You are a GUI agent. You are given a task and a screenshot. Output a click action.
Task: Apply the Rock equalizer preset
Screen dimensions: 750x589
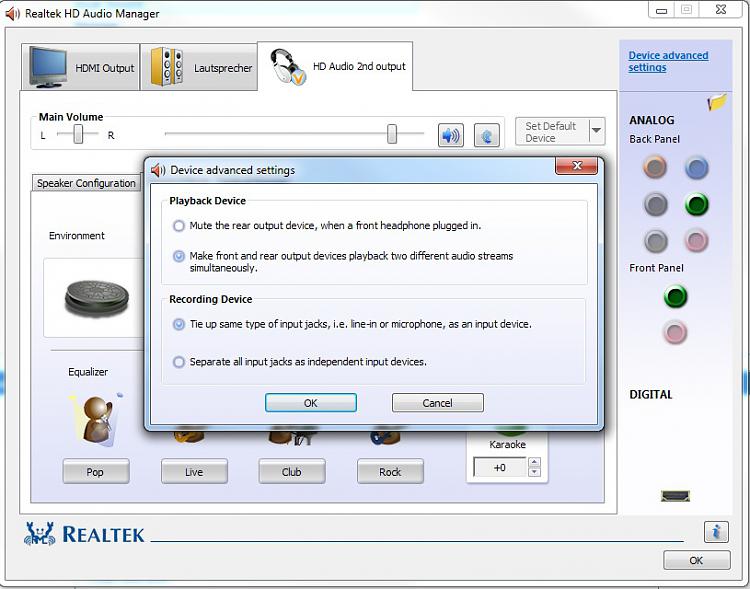point(390,472)
